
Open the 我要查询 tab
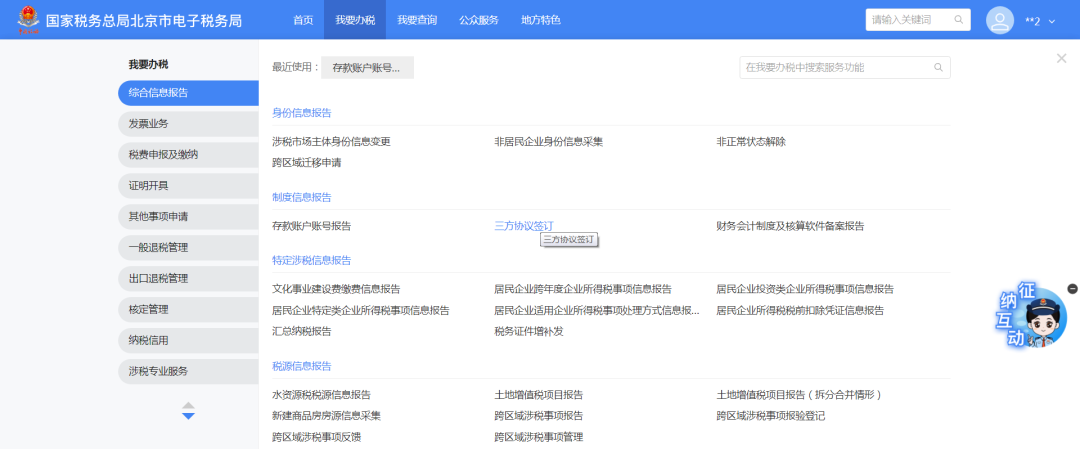(x=417, y=20)
